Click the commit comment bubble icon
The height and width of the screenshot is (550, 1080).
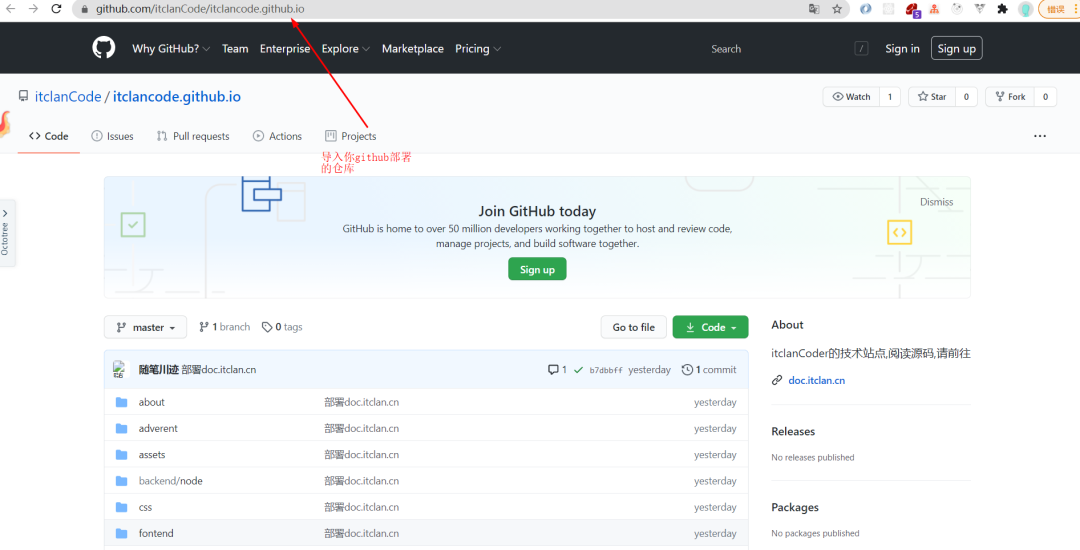click(x=552, y=370)
